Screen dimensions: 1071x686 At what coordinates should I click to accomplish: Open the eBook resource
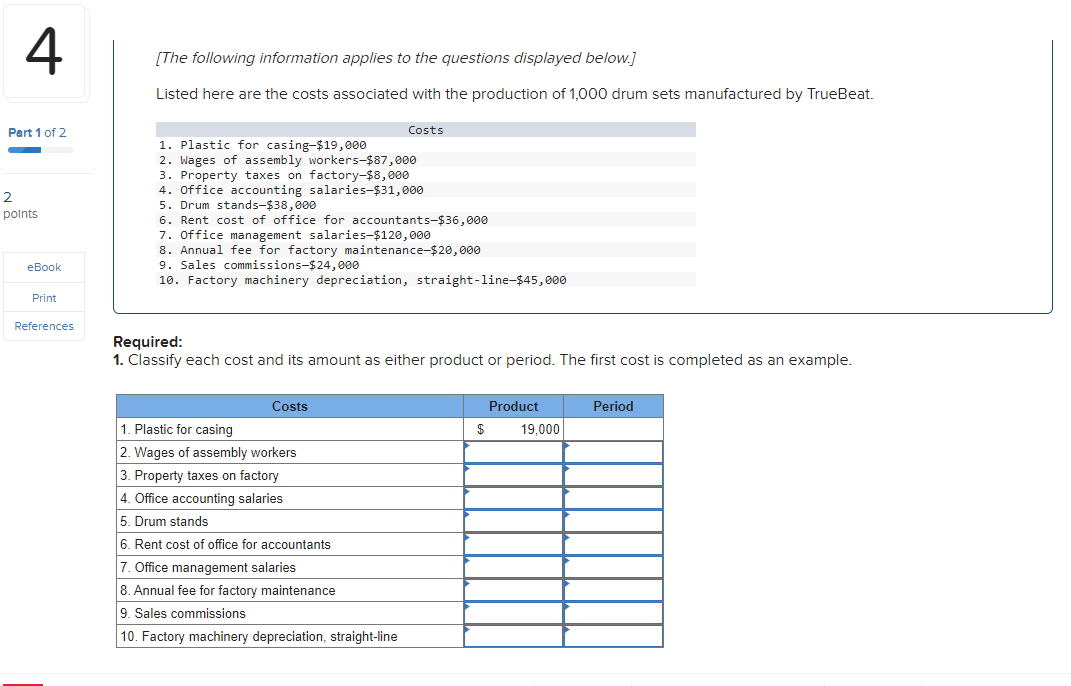[43, 267]
